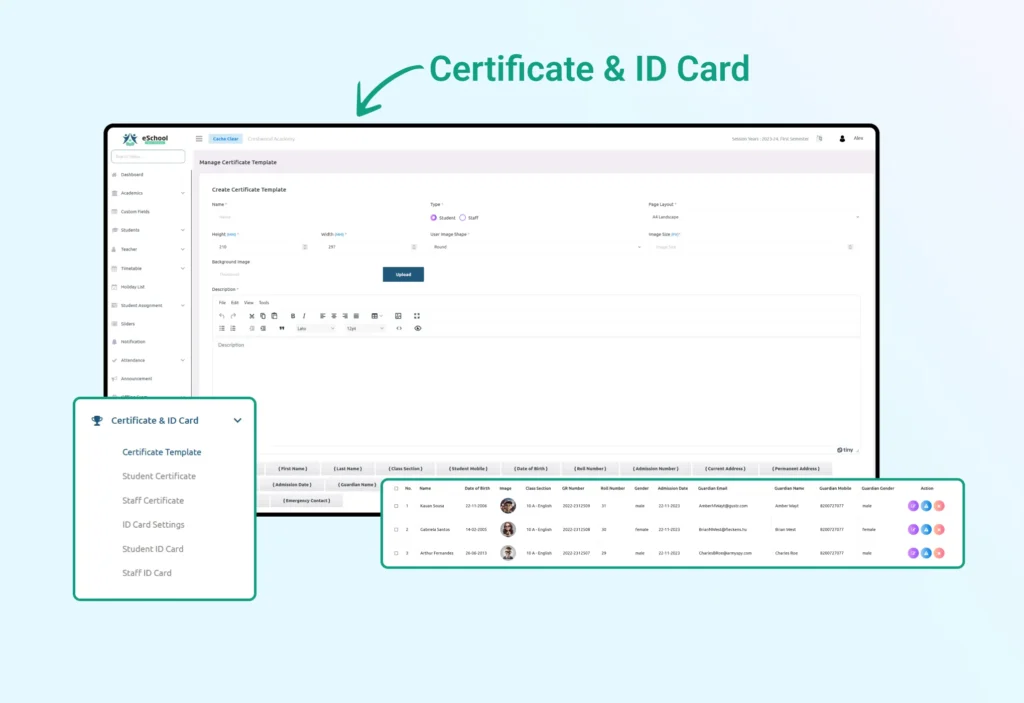Click the Cache Clear button
Image resolution: width=1024 pixels, height=703 pixels.
(x=225, y=139)
